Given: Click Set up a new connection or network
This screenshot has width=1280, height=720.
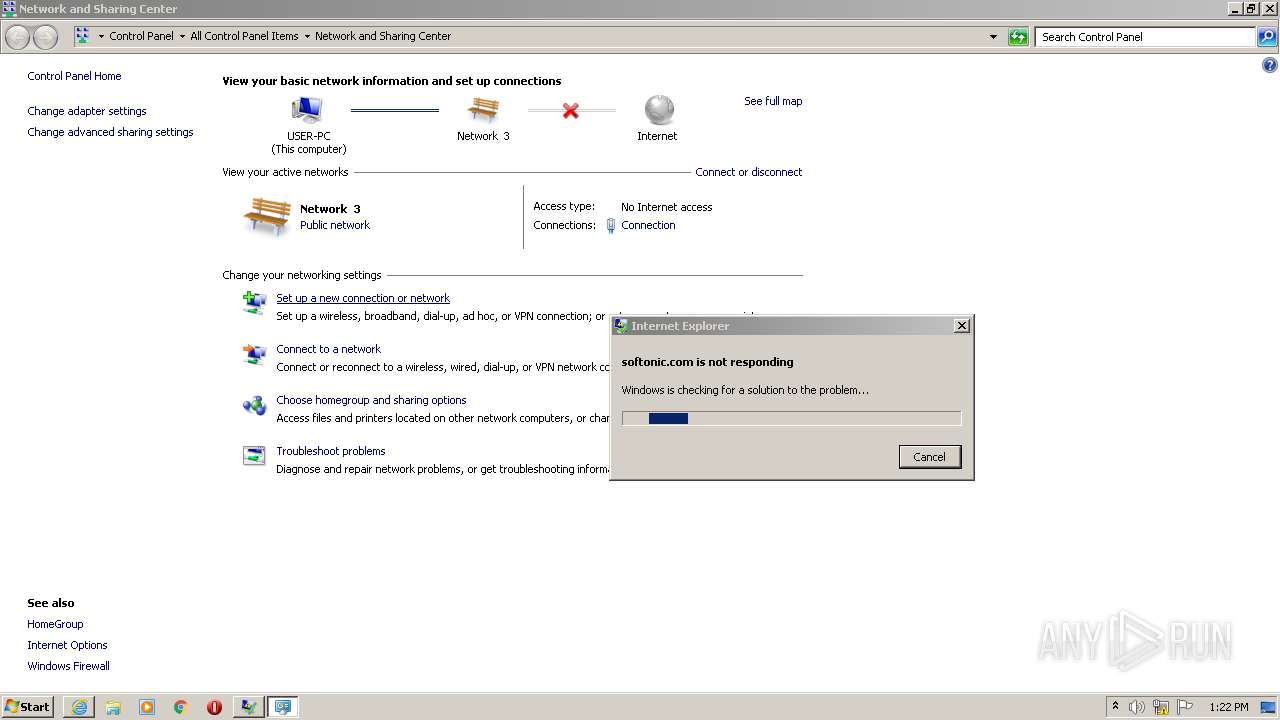Looking at the screenshot, I should [363, 298].
